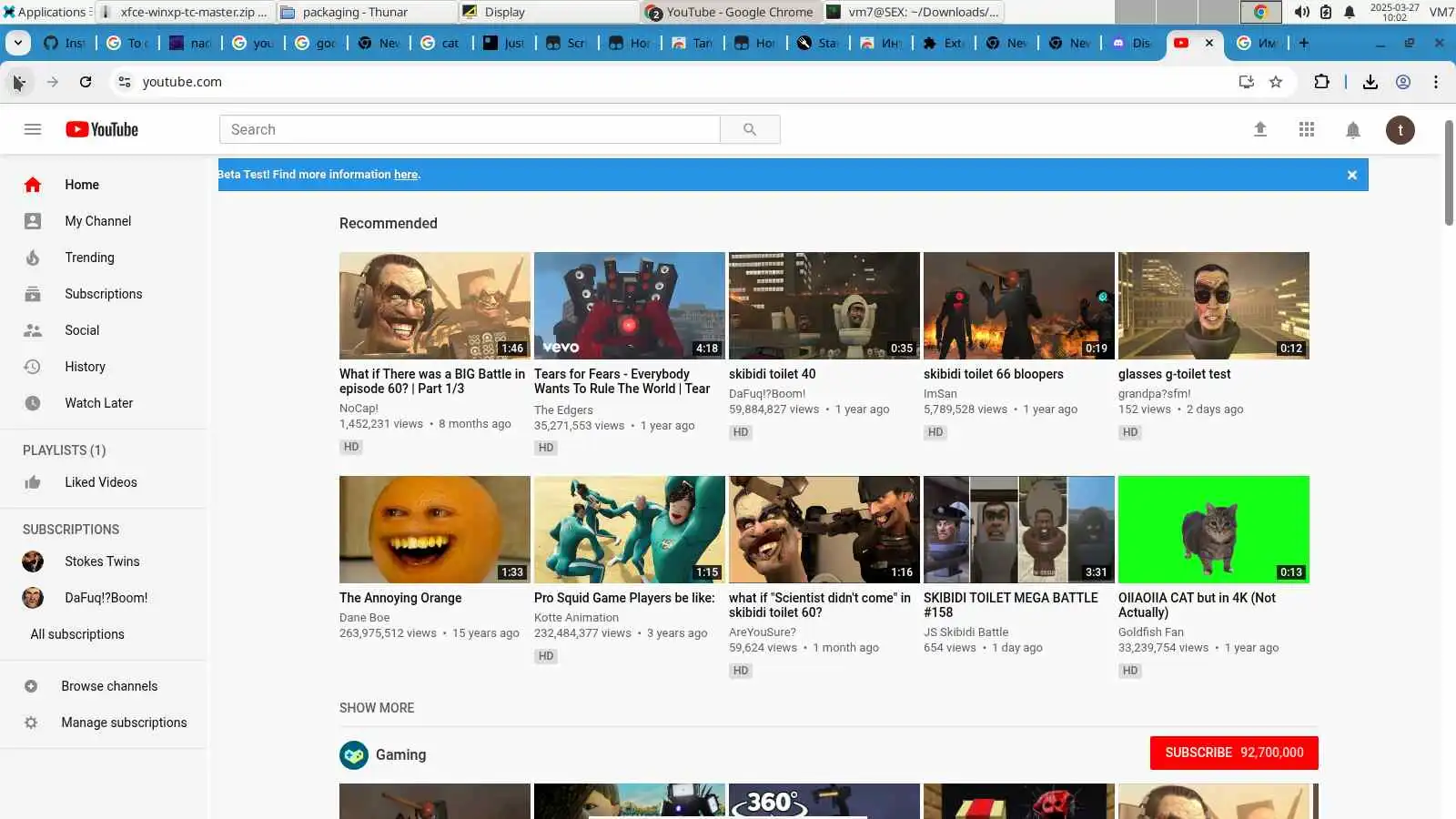Open DaFuq!?Boom! subscription in sidebar
The width and height of the screenshot is (1456, 819).
pos(104,598)
